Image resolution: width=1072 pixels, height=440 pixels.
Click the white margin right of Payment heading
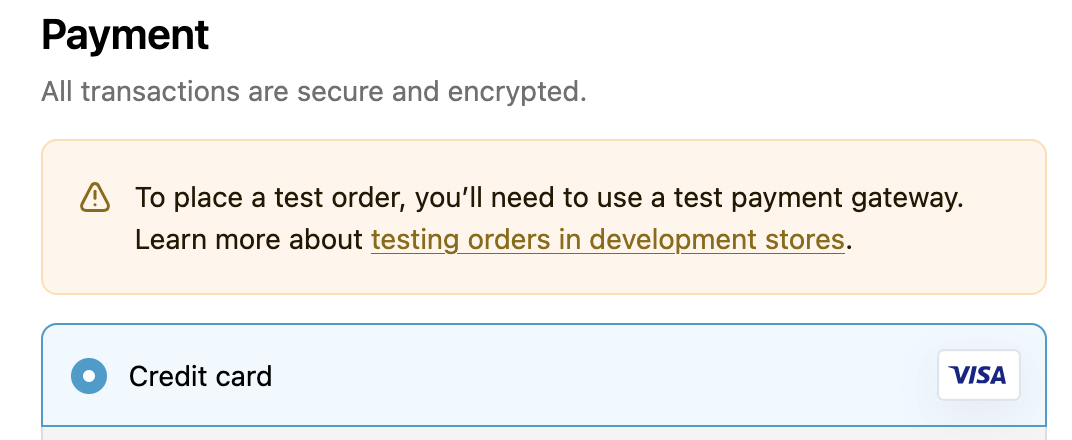(x=640, y=37)
